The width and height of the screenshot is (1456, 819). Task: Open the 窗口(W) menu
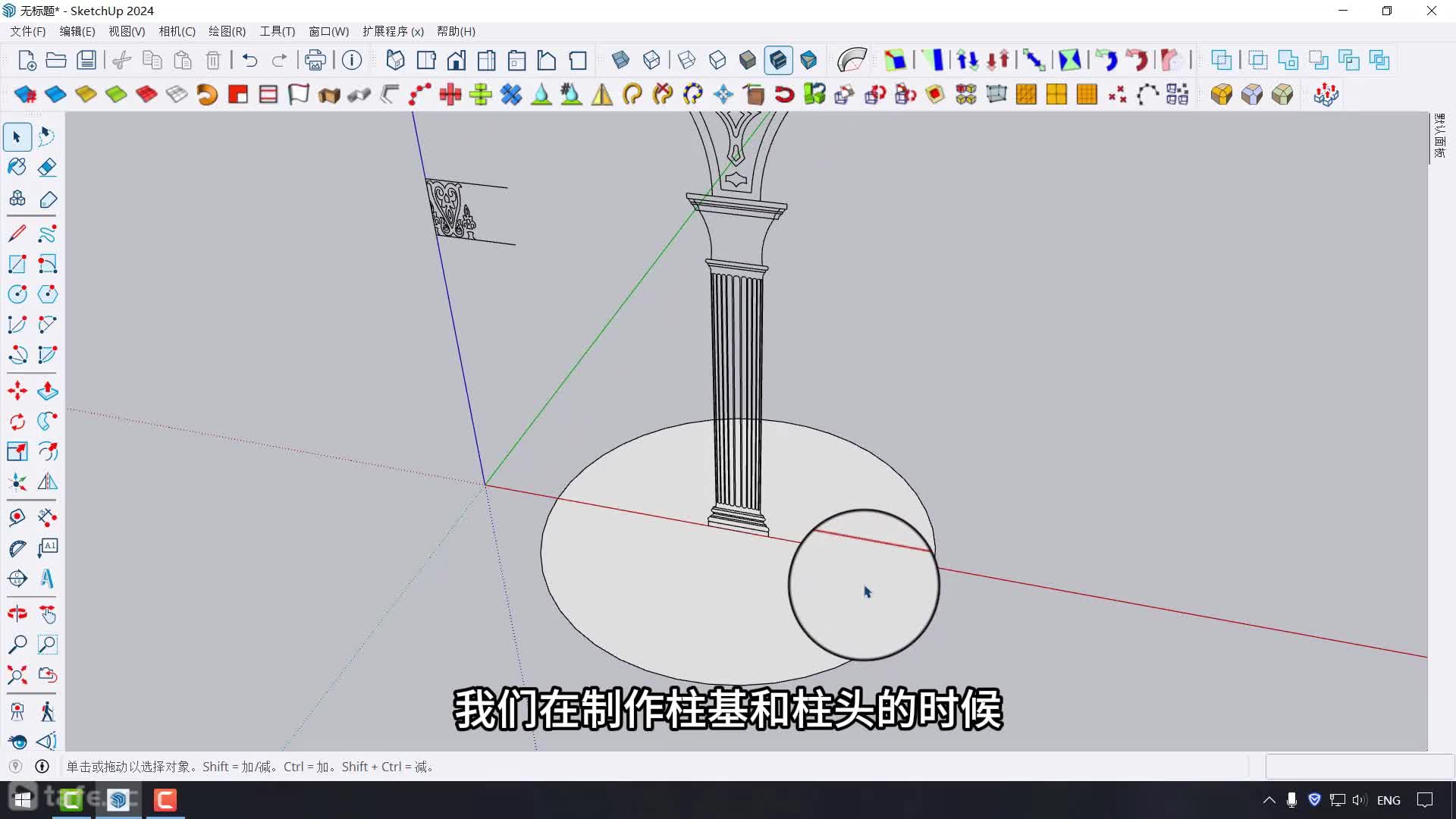[328, 31]
